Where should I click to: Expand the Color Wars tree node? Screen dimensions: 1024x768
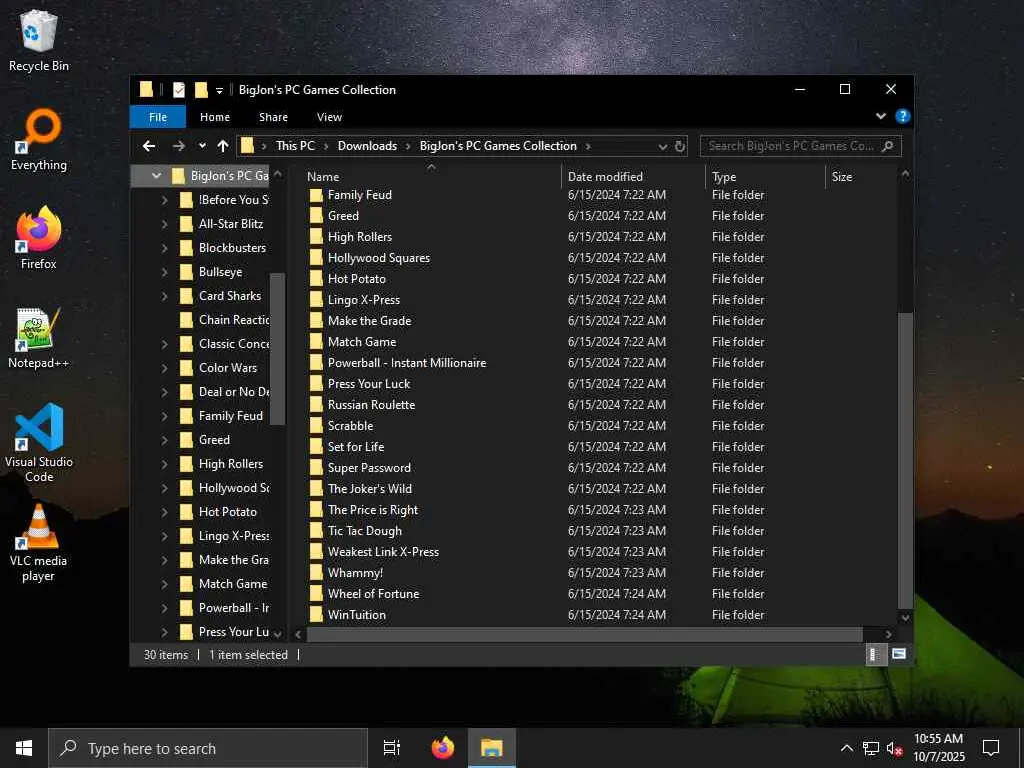165,368
